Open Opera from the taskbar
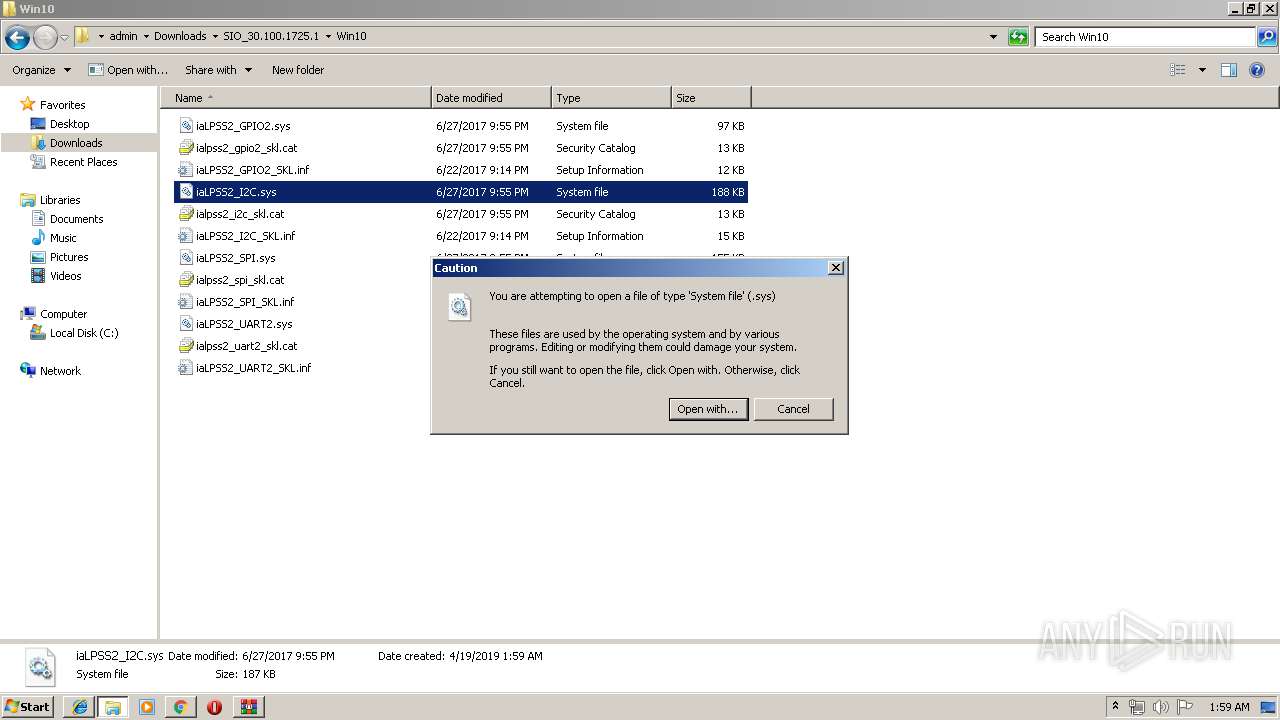 [214, 707]
